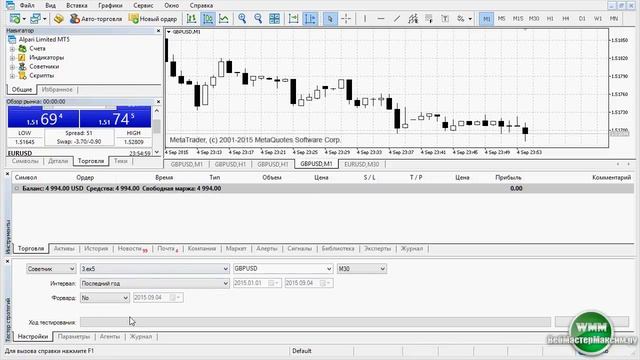
Task: Switch to M30 timeframe in toolbar
Action: (x=534, y=19)
